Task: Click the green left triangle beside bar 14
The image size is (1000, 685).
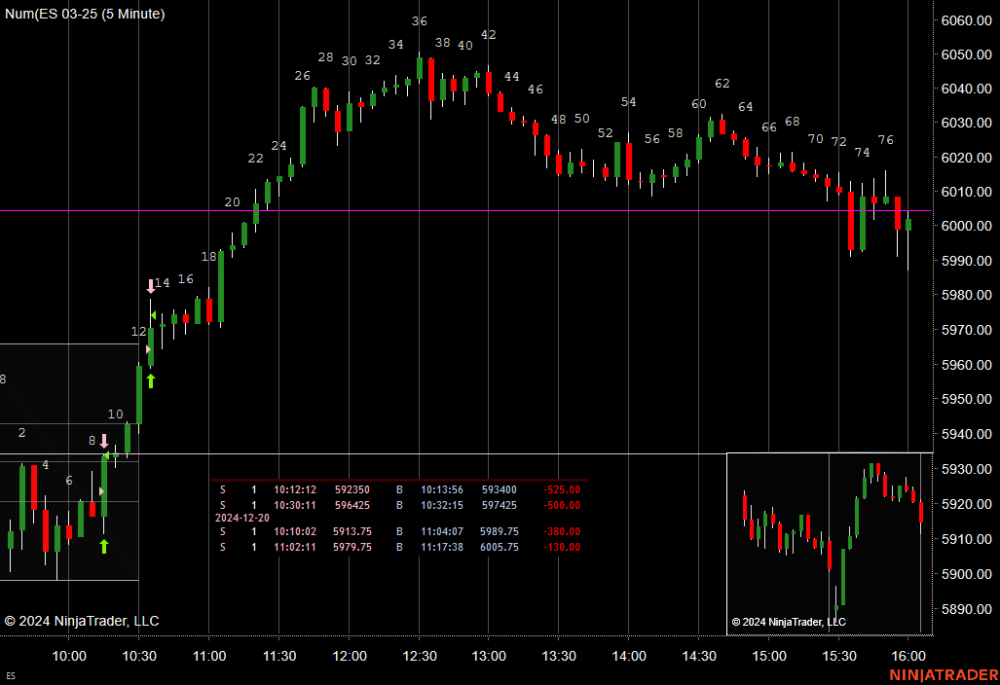Action: pos(153,316)
